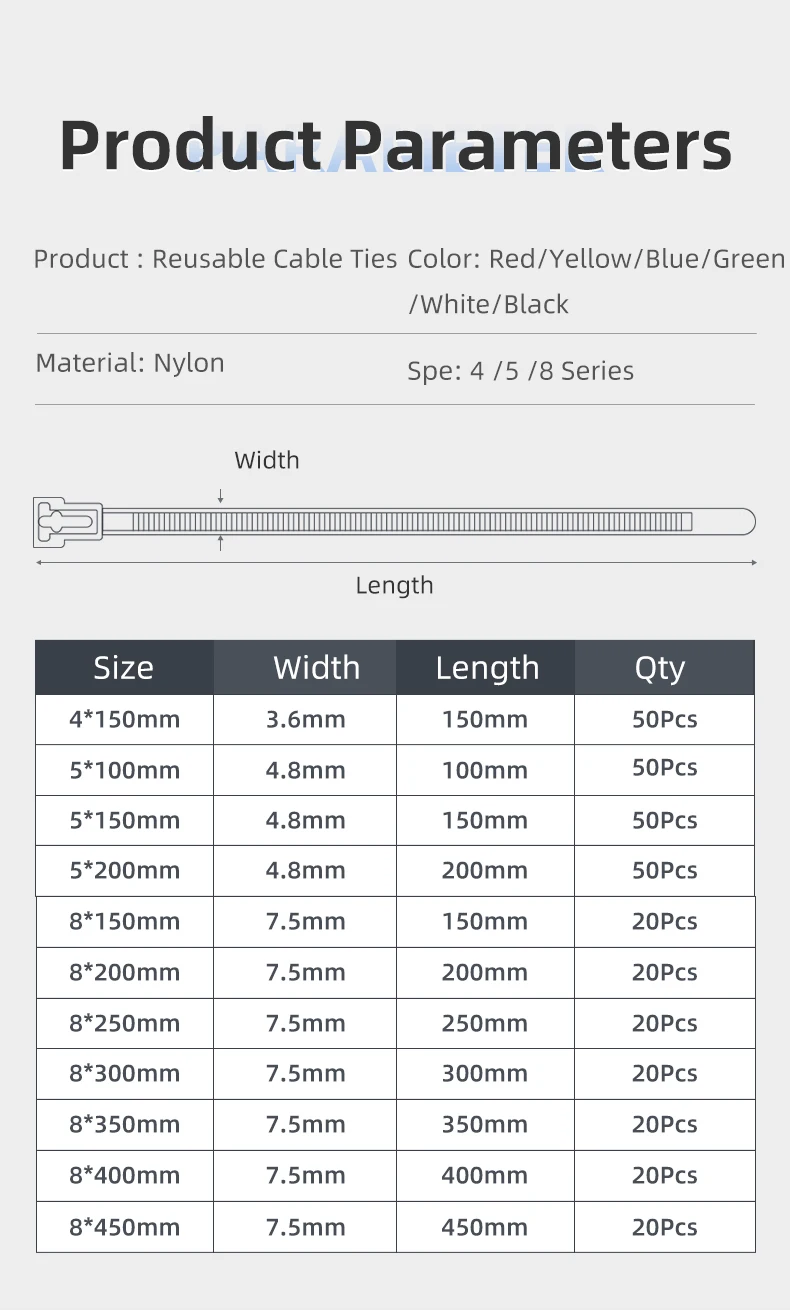Image resolution: width=790 pixels, height=1314 pixels.
Task: Click the cable tie head illustration
Action: pyautogui.click(x=68, y=521)
